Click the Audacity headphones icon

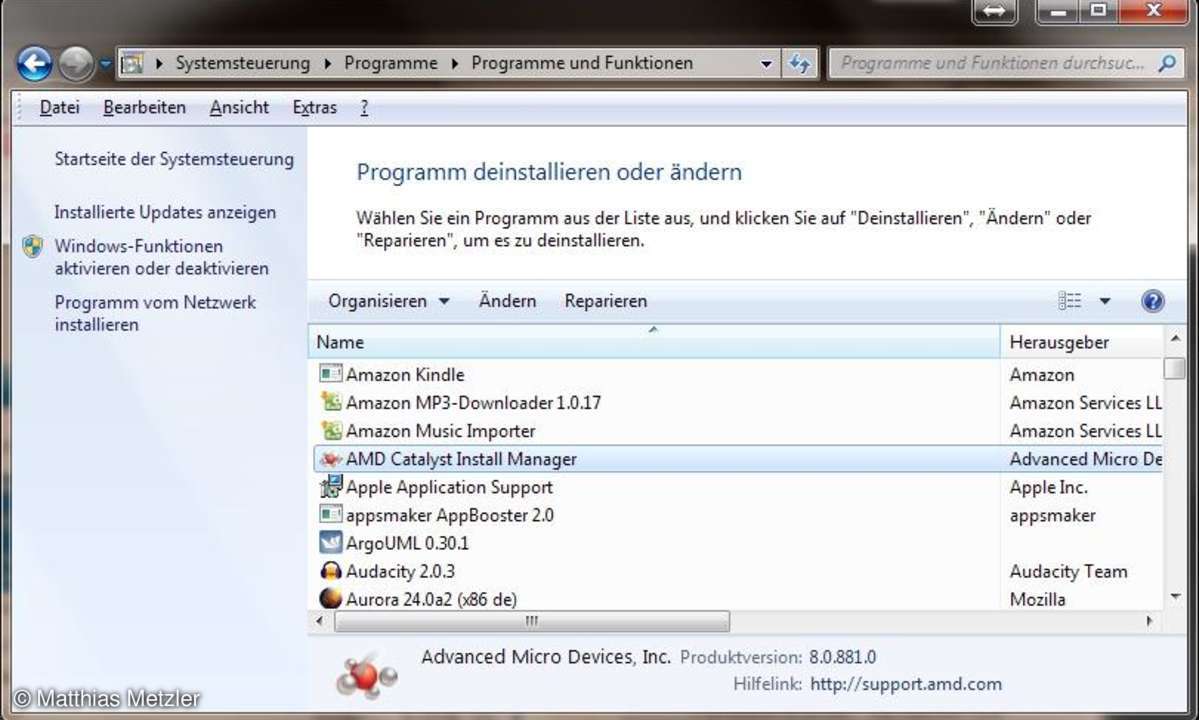[x=330, y=571]
